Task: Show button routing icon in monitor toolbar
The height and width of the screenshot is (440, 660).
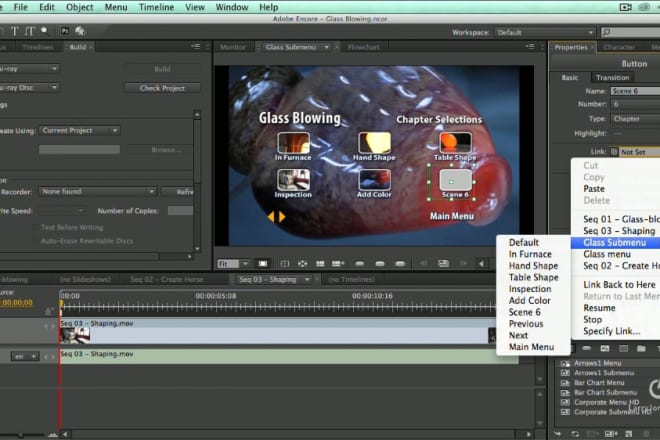Action: coord(302,264)
